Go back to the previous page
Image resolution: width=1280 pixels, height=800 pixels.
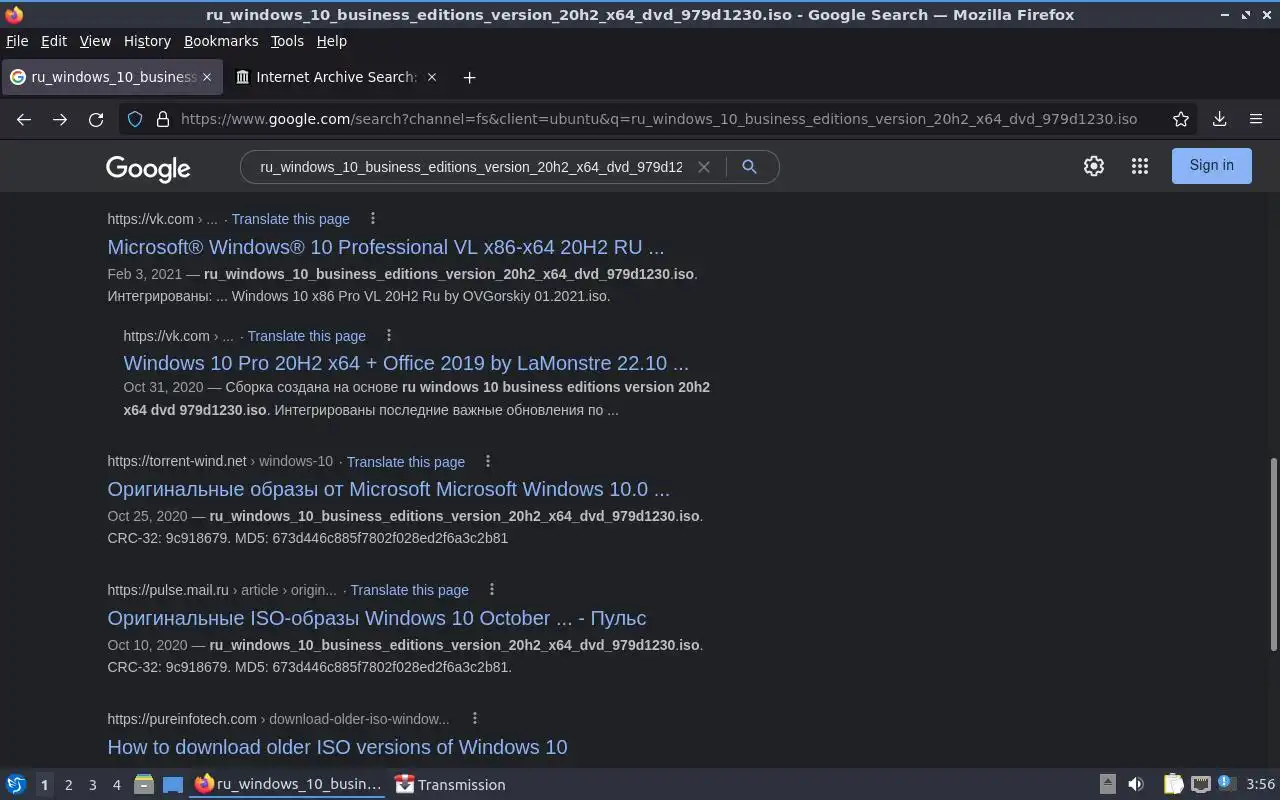tap(24, 119)
